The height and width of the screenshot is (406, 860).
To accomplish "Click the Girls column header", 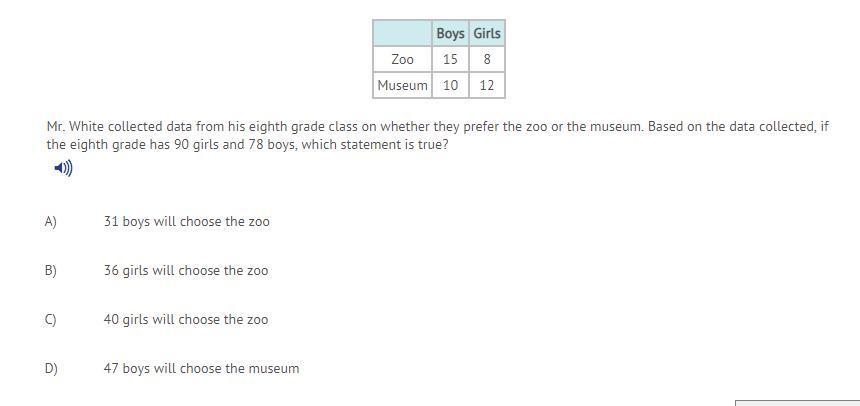I will [487, 33].
